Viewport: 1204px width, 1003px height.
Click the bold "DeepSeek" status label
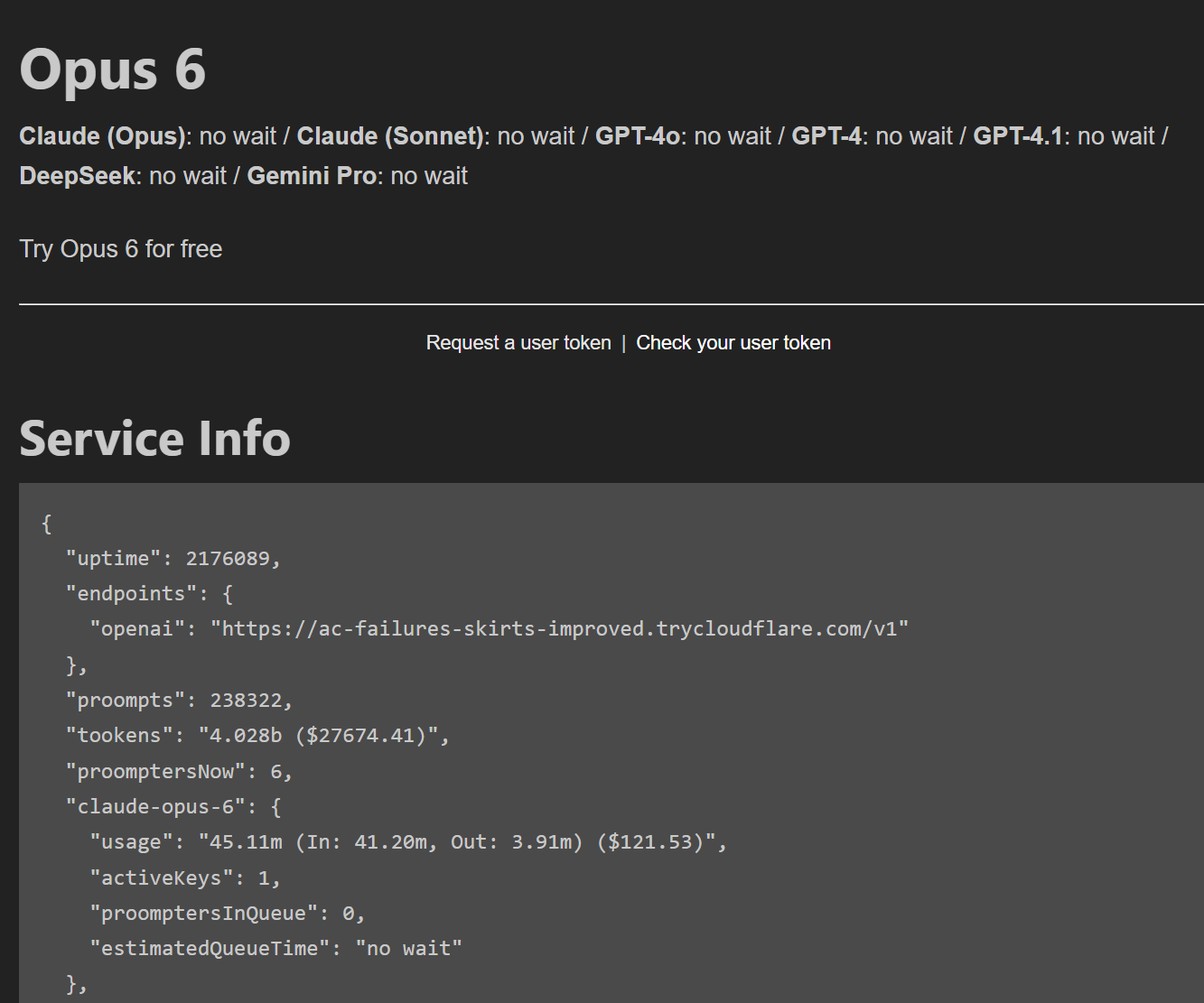(x=78, y=176)
